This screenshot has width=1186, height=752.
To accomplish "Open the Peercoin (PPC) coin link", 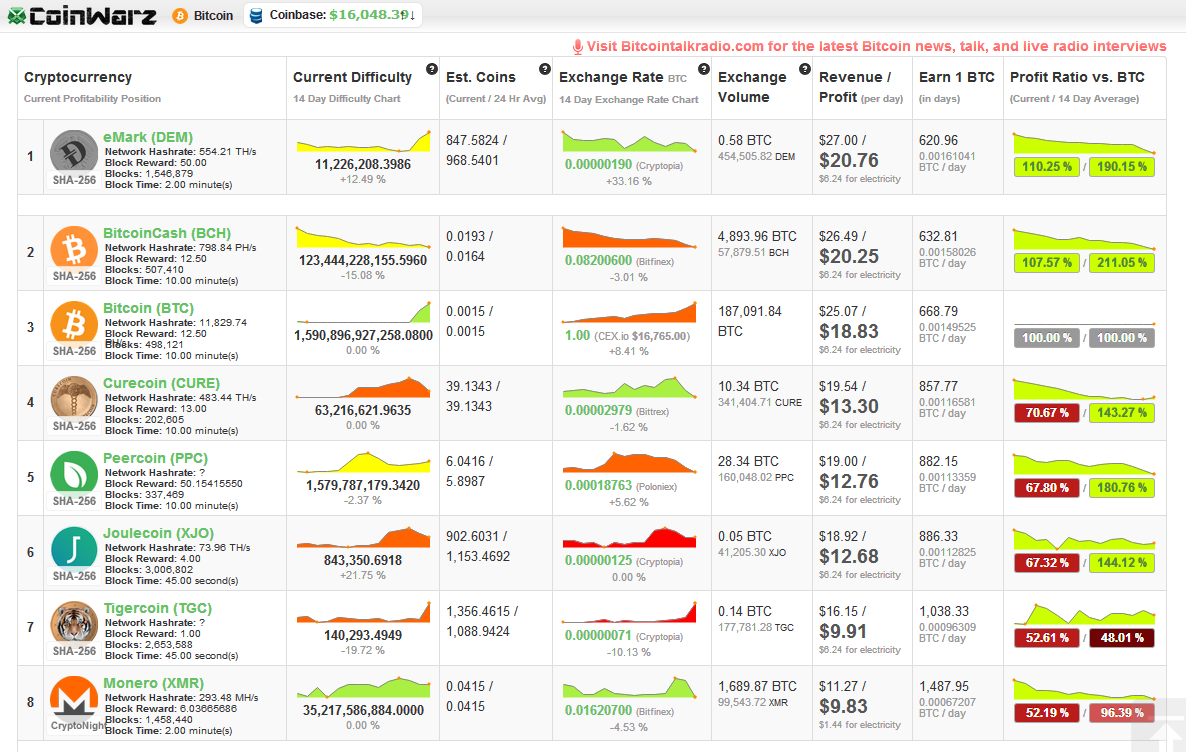I will pyautogui.click(x=155, y=458).
